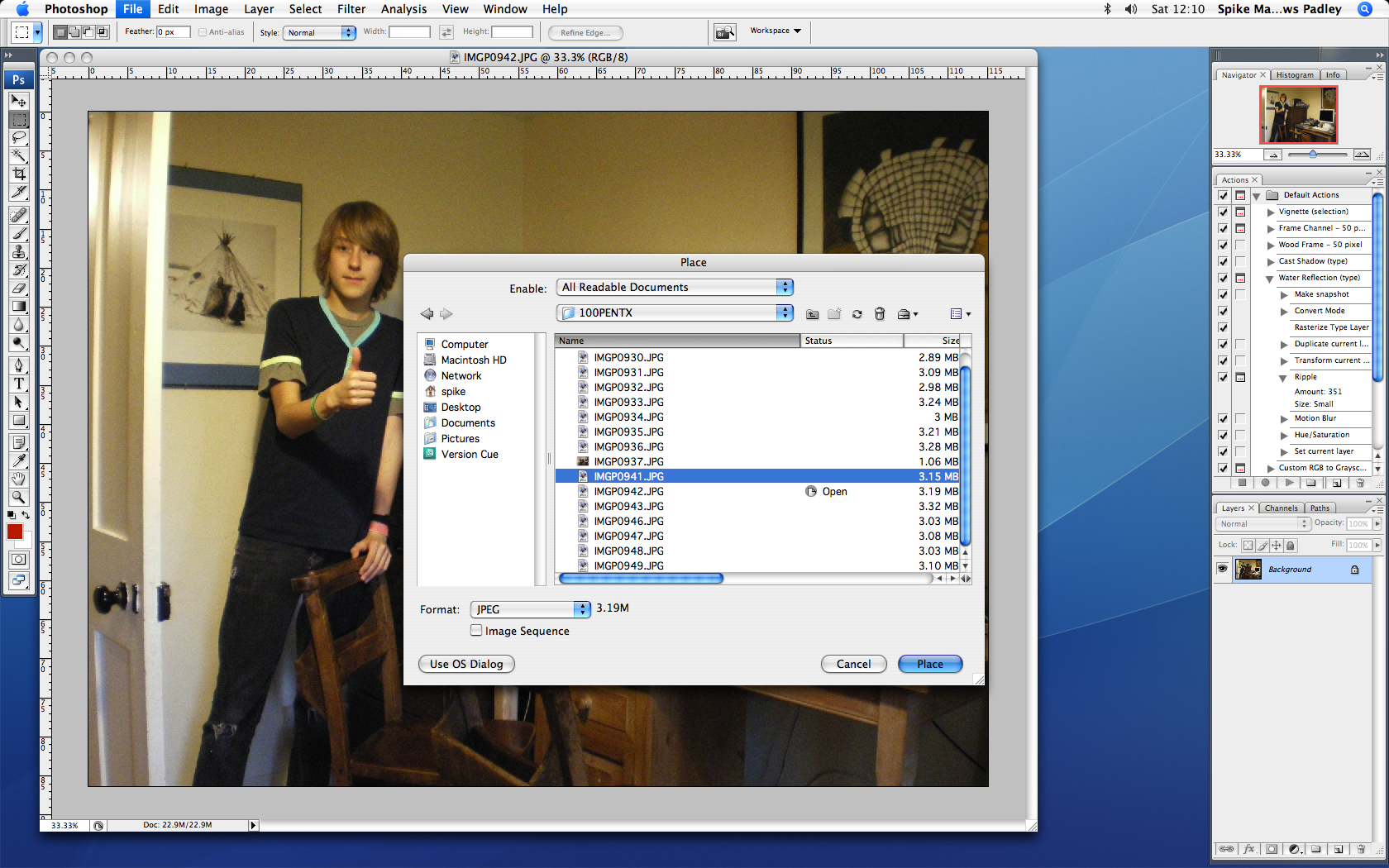Open the Filter menu

point(351,9)
